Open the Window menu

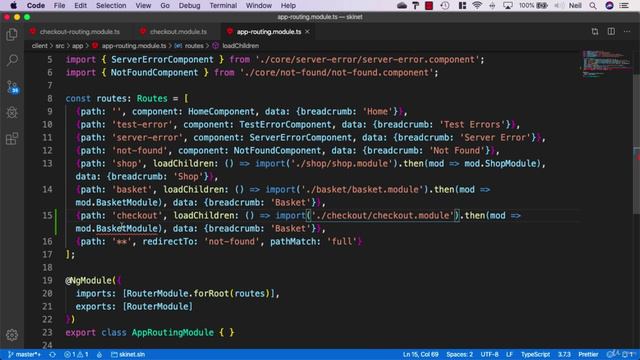pyautogui.click(x=258, y=5)
